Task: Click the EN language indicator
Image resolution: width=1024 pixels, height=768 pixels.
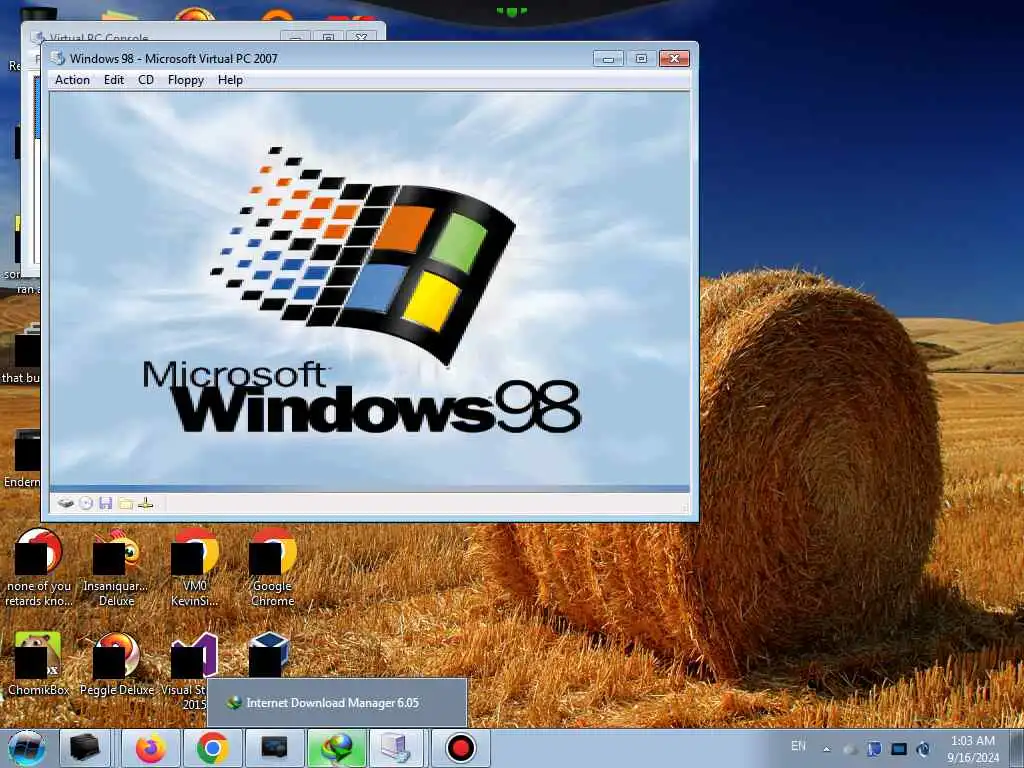Action: pyautogui.click(x=798, y=746)
